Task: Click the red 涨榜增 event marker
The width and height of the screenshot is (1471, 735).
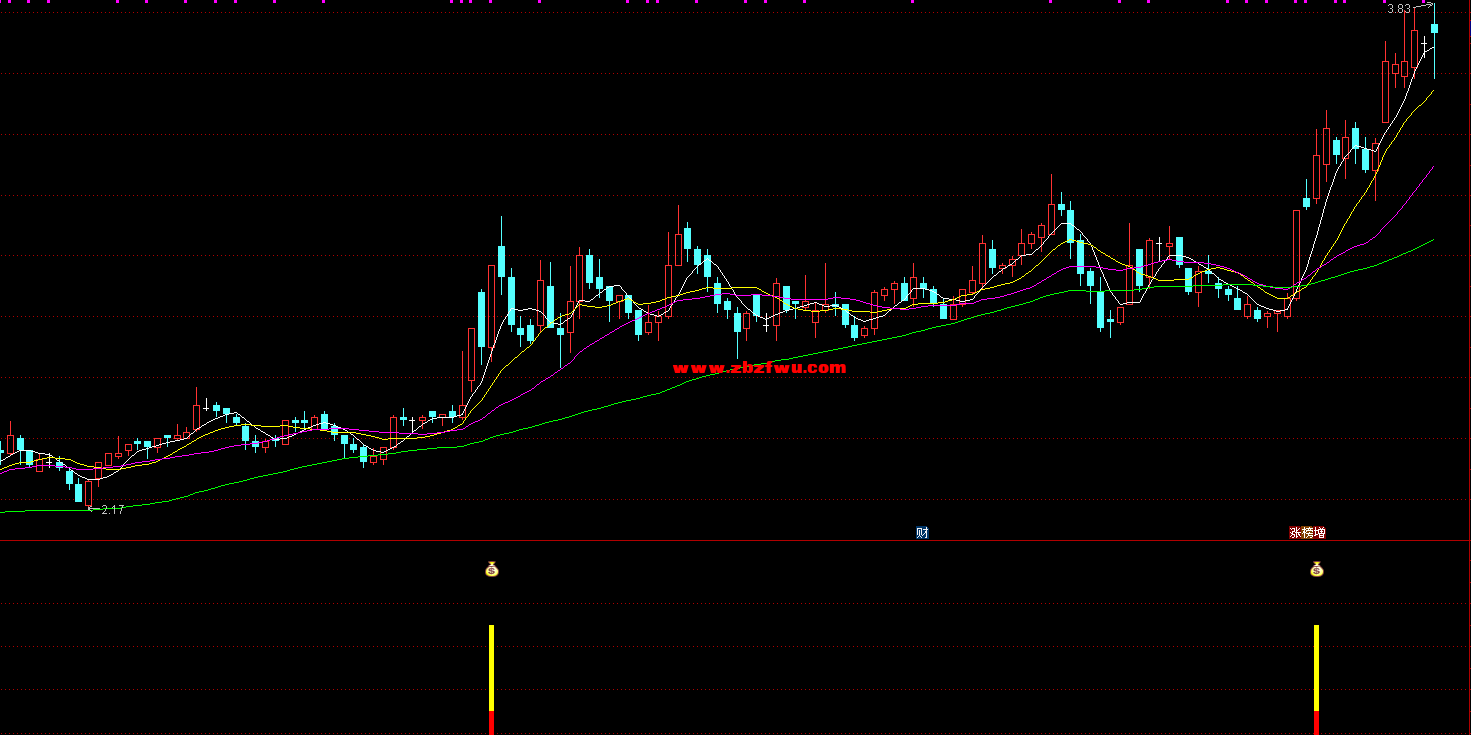Action: (1307, 533)
